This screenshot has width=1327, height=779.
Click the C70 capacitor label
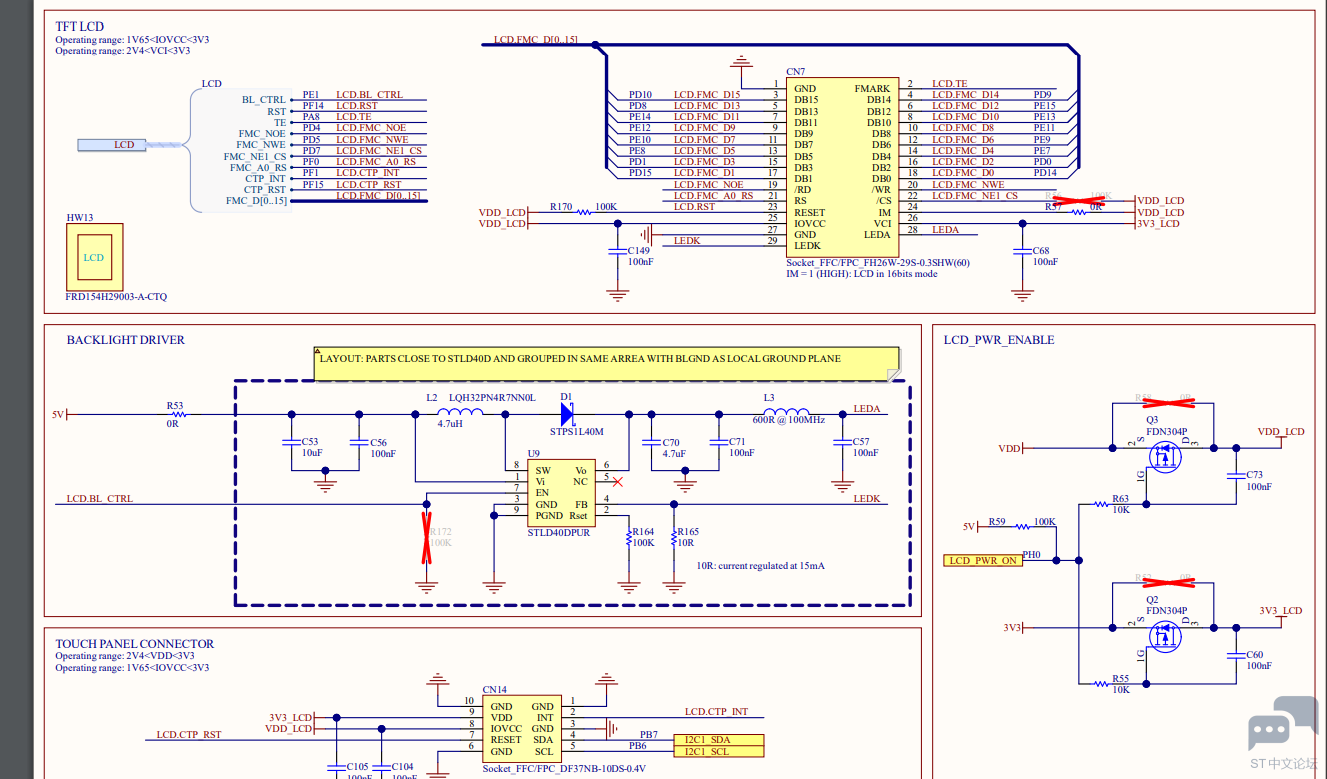(x=671, y=442)
